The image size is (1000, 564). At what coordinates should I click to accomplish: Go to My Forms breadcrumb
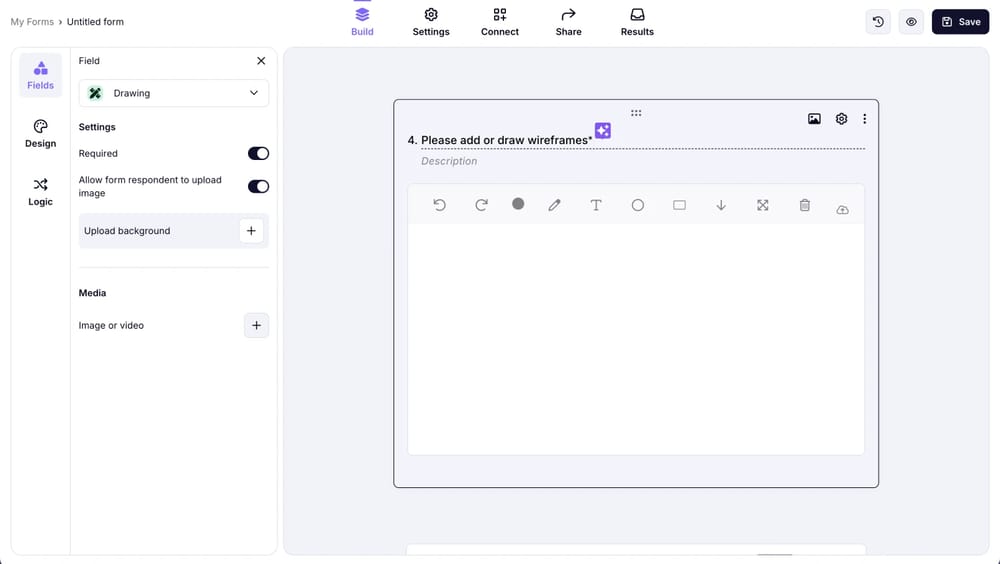32,22
